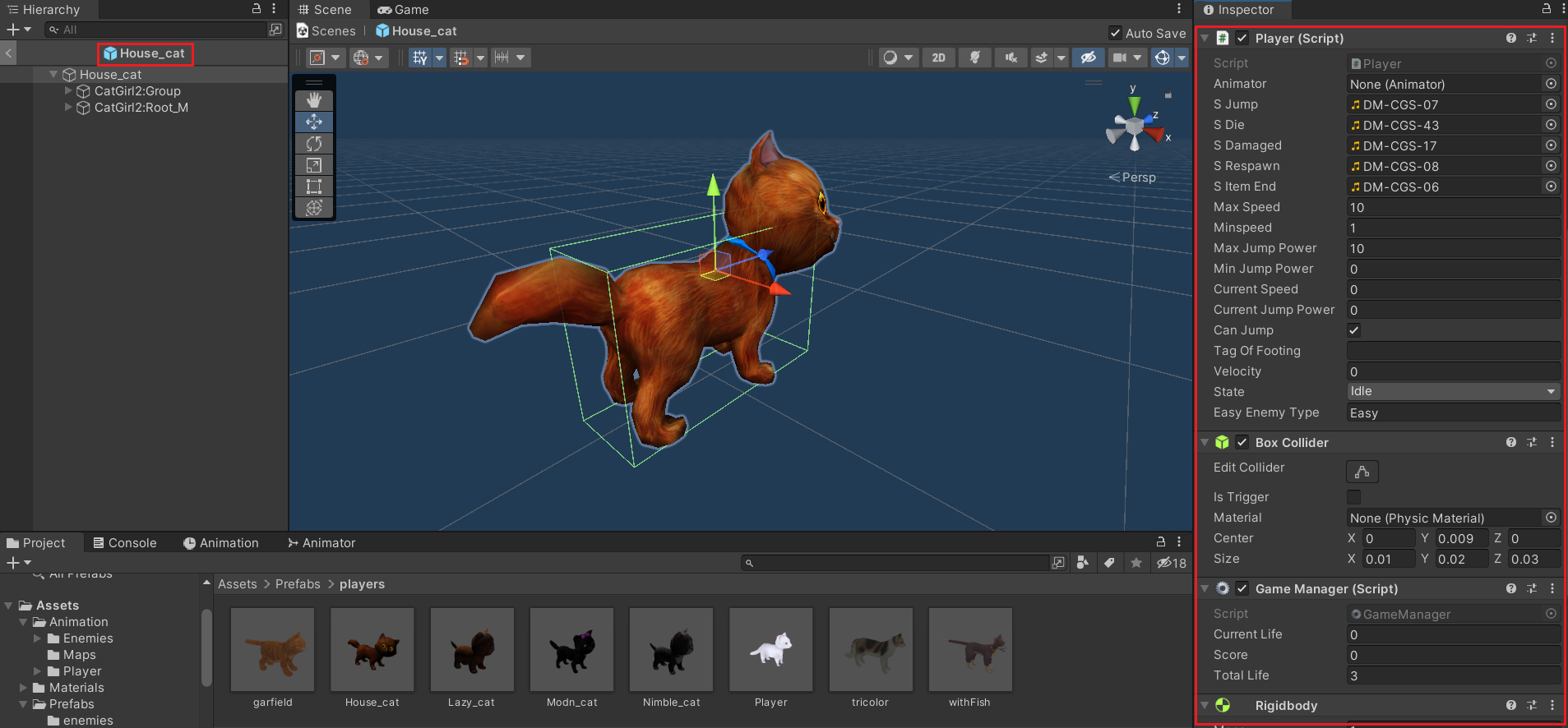Open the Gizmos toggle icon
Viewport: 1568px width, 728px height.
tap(1162, 58)
